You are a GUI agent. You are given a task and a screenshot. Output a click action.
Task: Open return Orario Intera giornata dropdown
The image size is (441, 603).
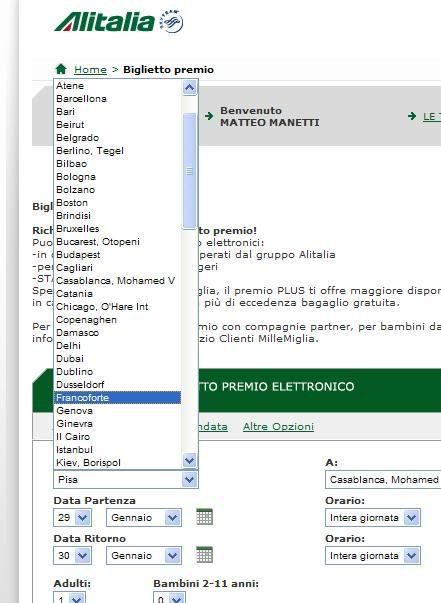click(x=373, y=556)
